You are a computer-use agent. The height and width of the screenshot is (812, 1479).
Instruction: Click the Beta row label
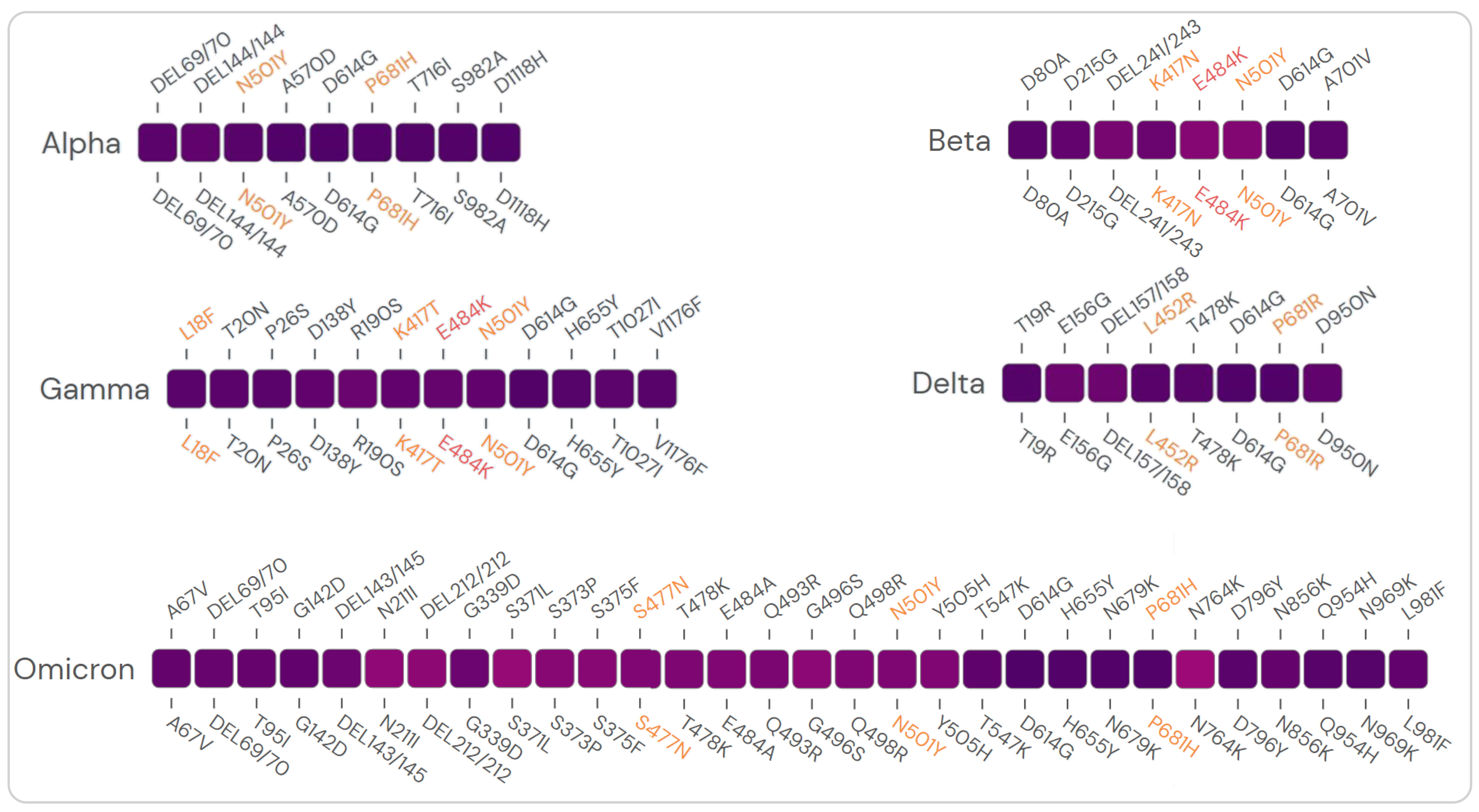(959, 140)
